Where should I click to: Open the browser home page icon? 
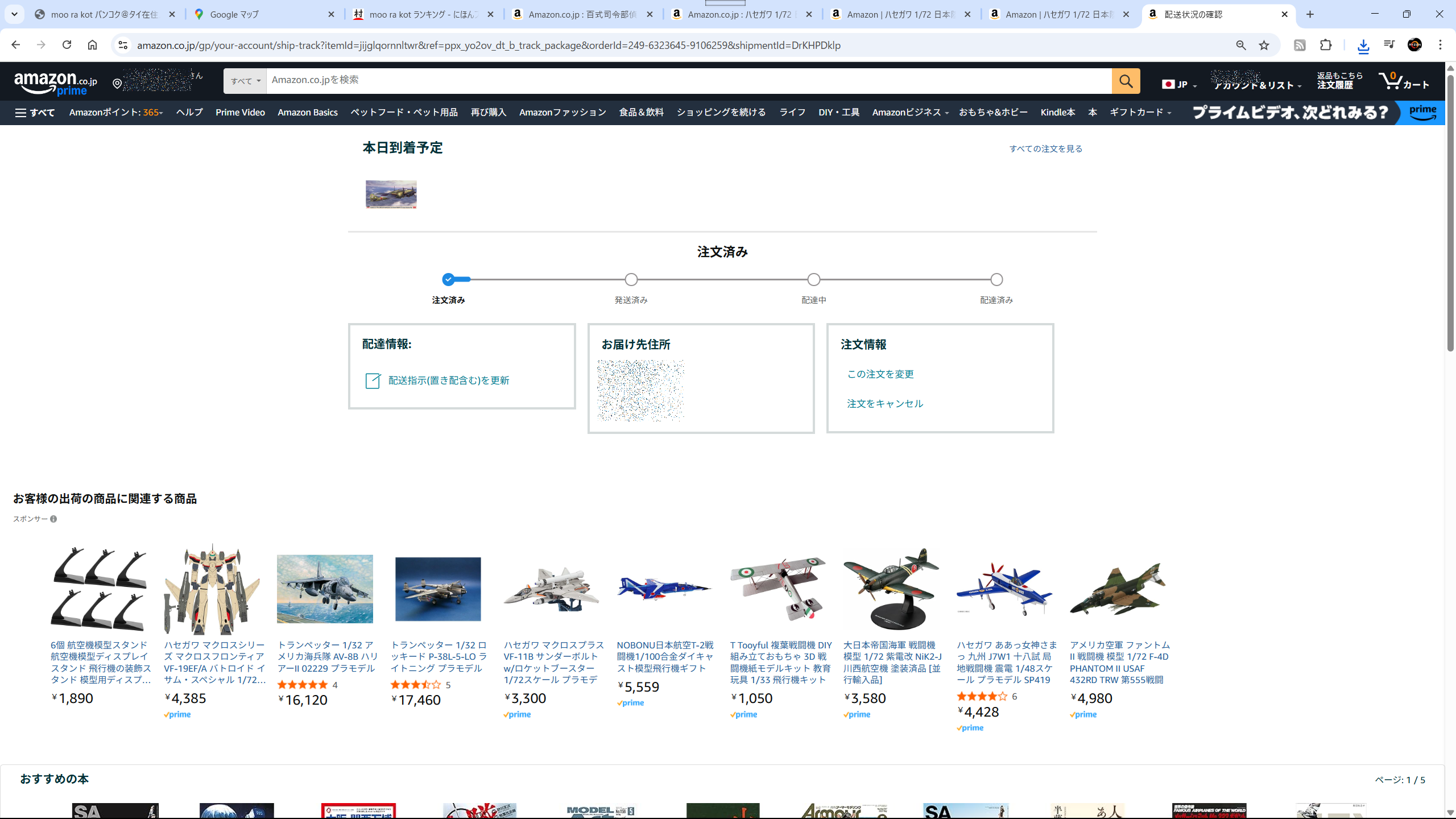pos(92,45)
